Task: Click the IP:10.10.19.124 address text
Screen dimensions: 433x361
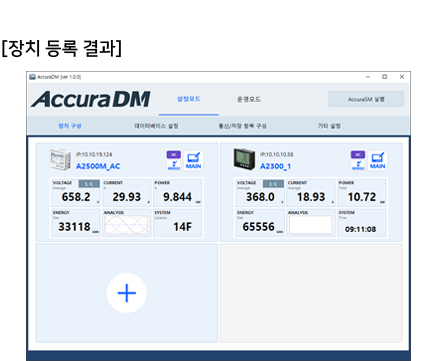Action: click(94, 154)
